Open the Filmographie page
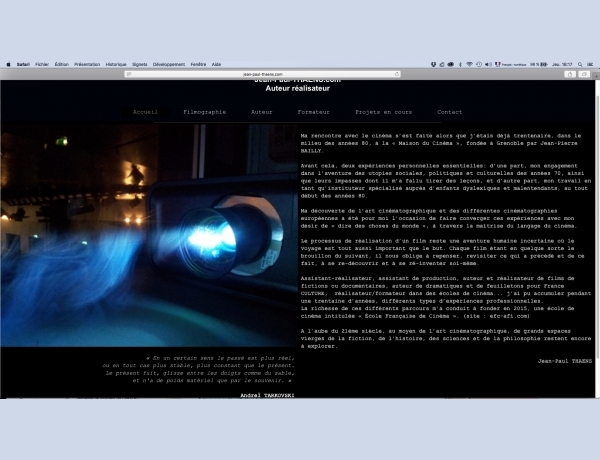This screenshot has height=460, width=600. [x=204, y=112]
